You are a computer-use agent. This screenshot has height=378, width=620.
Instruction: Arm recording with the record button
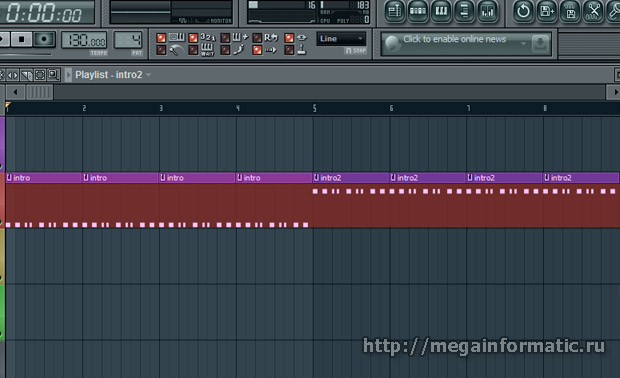point(44,39)
